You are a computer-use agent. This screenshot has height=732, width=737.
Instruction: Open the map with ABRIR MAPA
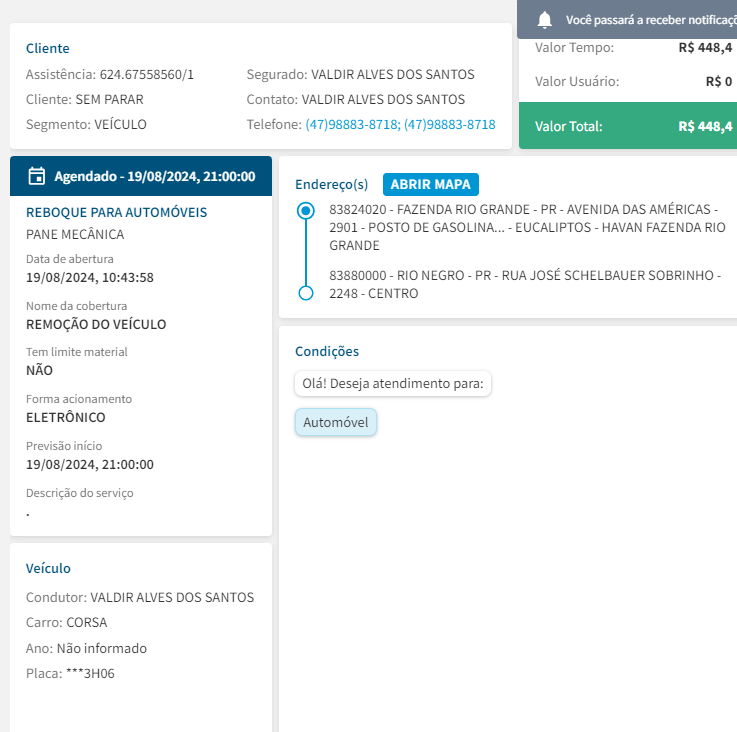point(431,184)
